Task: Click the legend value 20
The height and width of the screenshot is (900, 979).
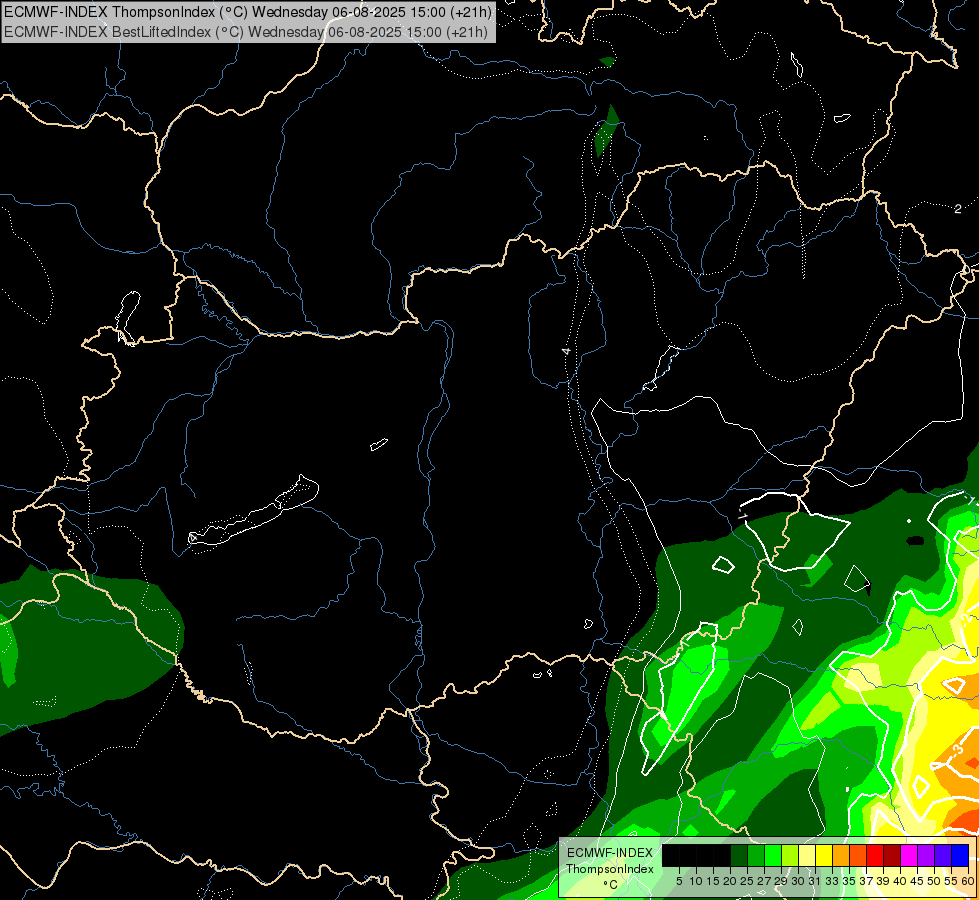Action: pos(730,881)
